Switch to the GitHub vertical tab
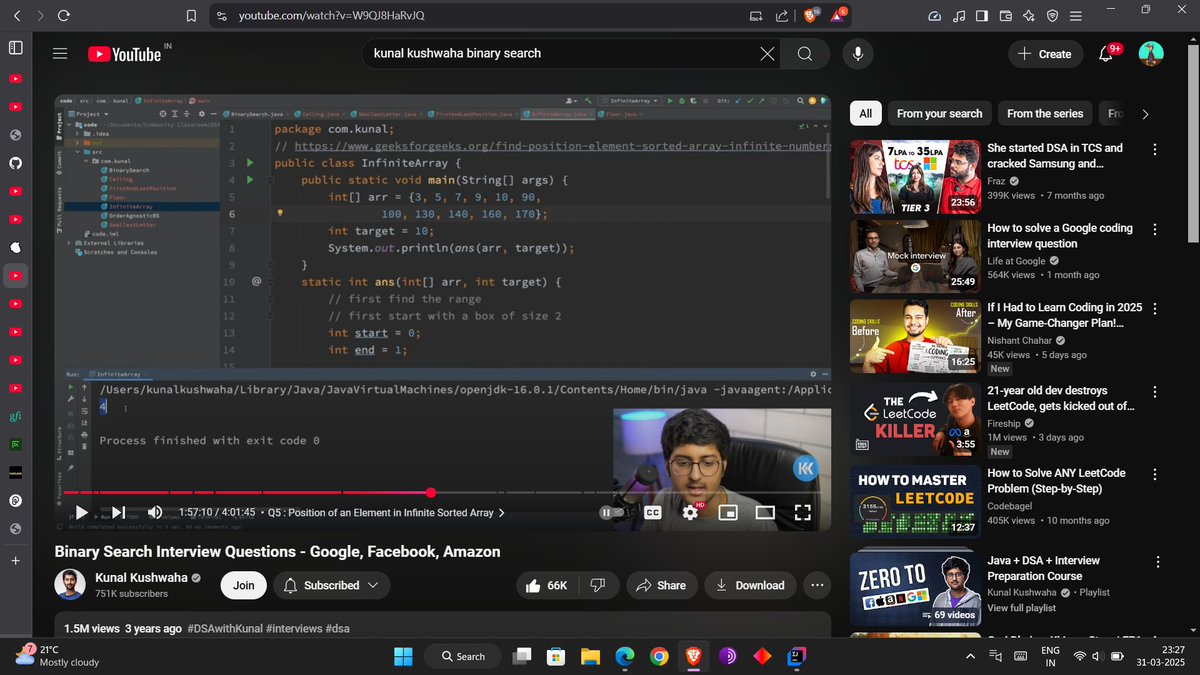The height and width of the screenshot is (675, 1200). click(15, 162)
